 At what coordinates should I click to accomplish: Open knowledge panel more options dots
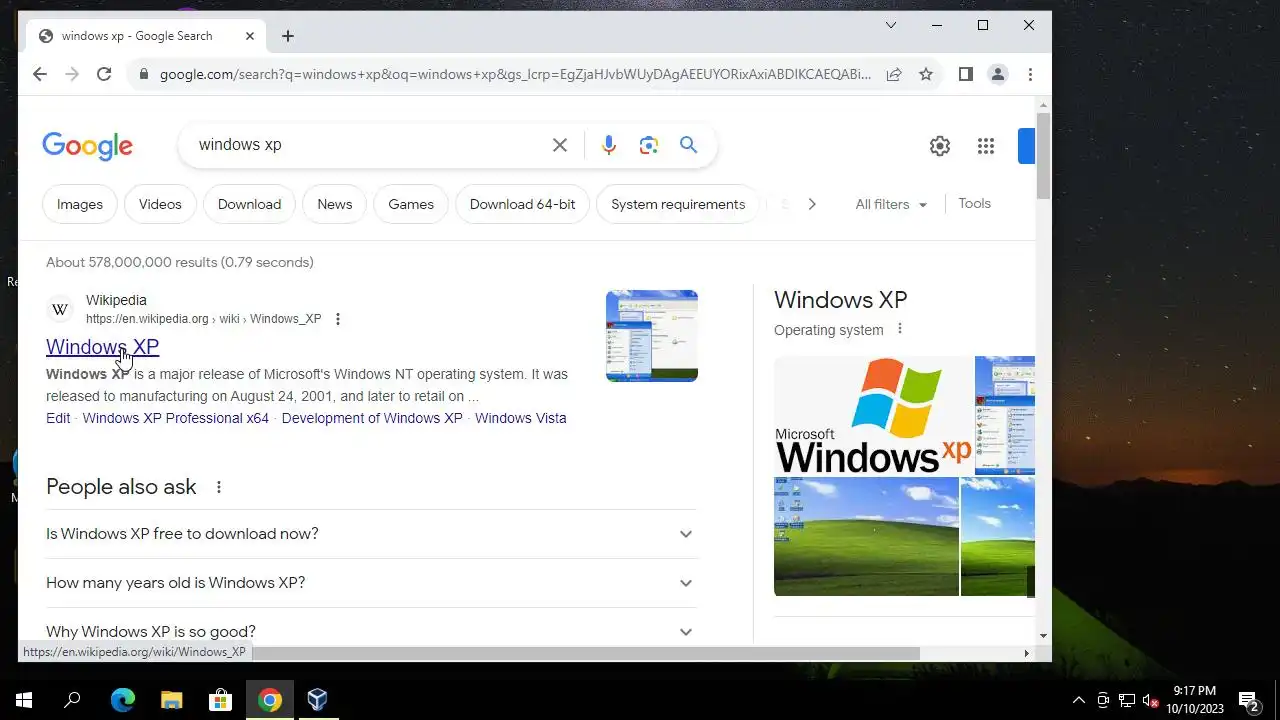coord(899,329)
